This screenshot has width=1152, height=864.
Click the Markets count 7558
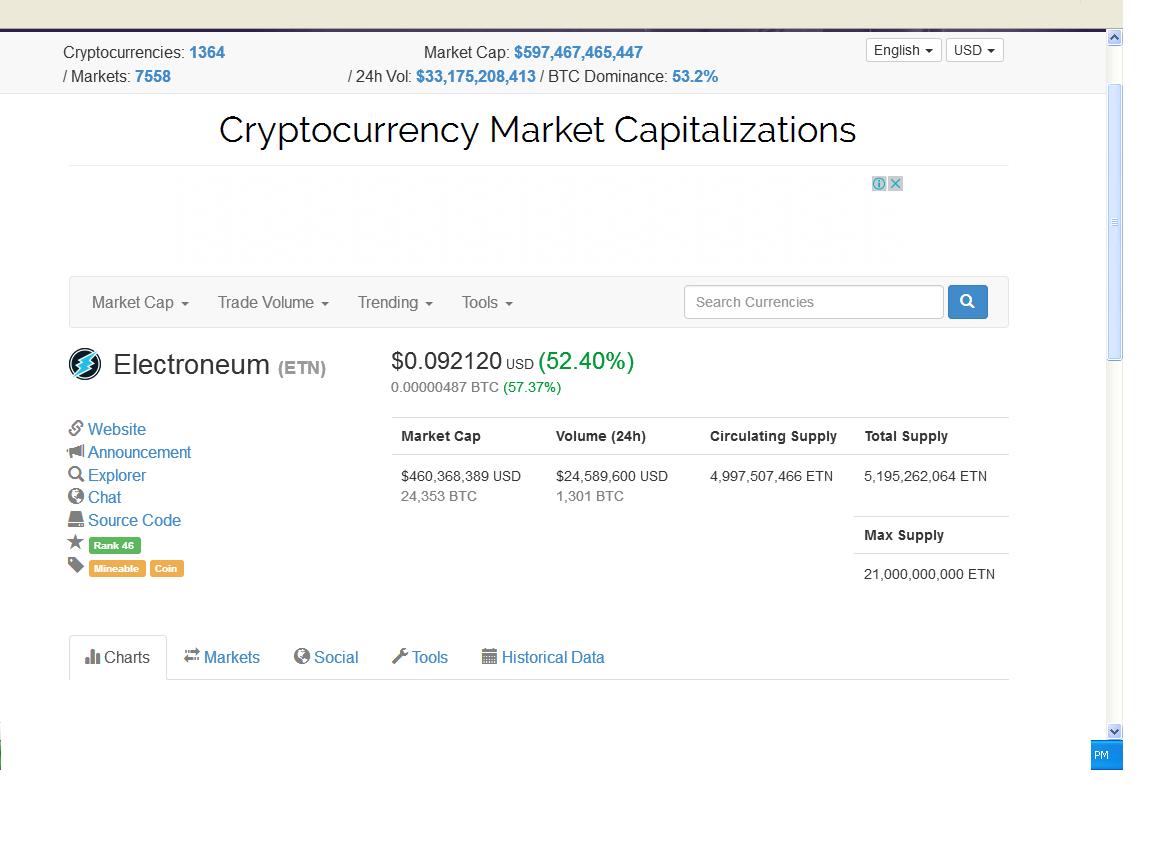pyautogui.click(x=153, y=76)
